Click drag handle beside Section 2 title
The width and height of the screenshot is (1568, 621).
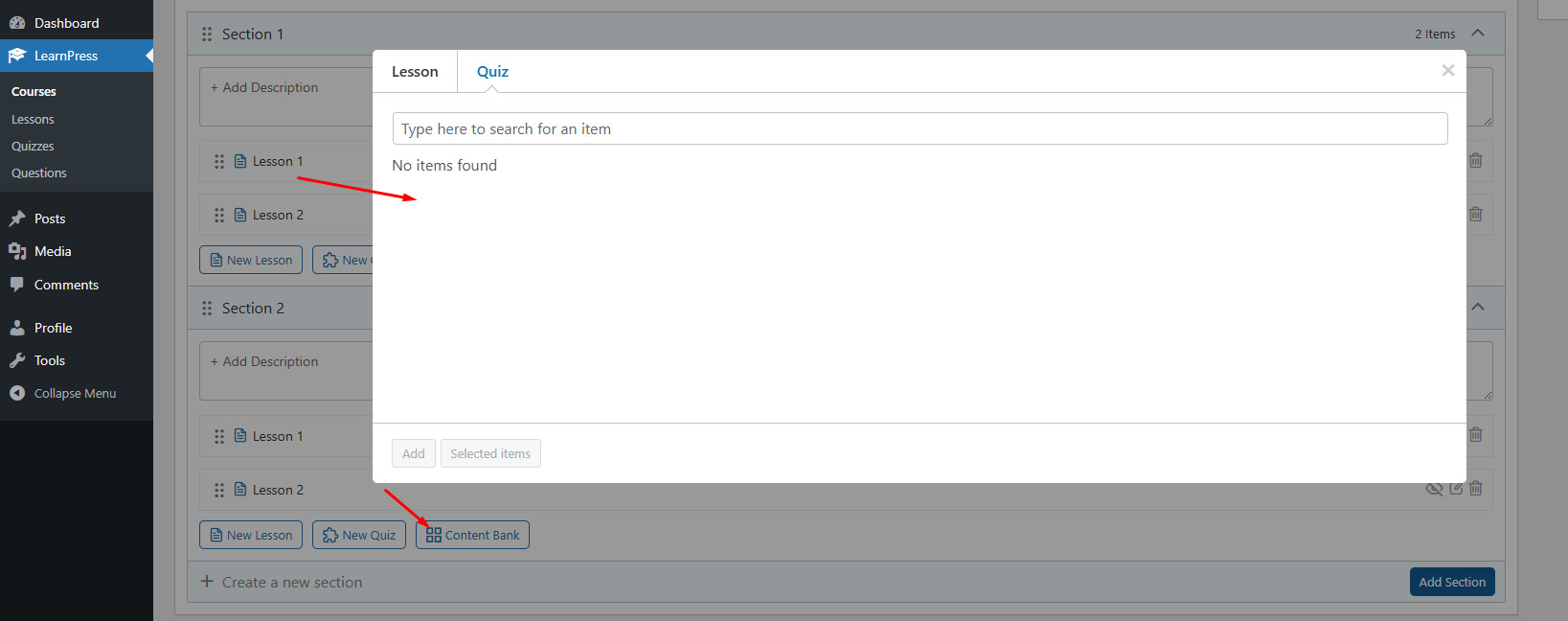click(207, 309)
